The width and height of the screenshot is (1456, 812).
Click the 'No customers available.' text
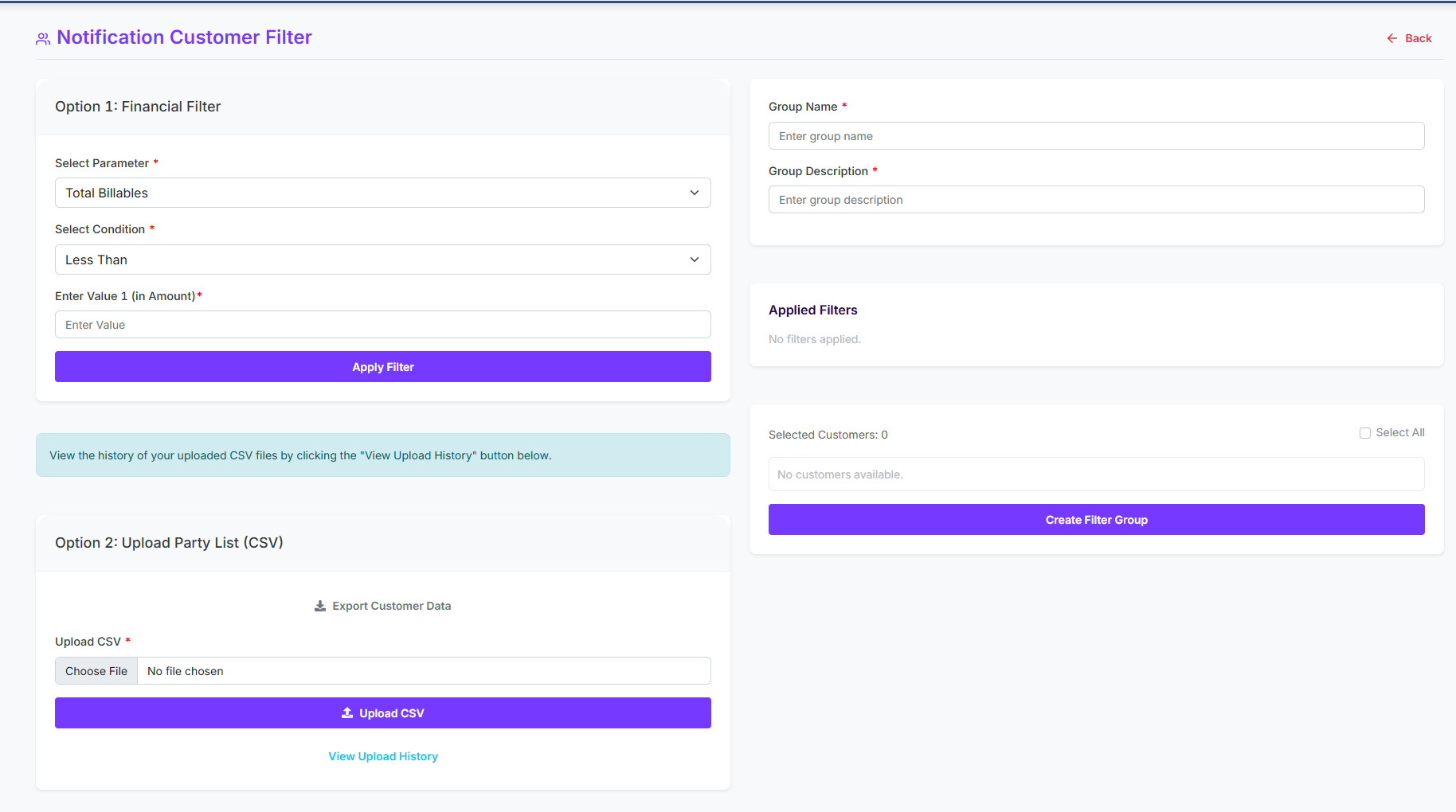point(840,474)
